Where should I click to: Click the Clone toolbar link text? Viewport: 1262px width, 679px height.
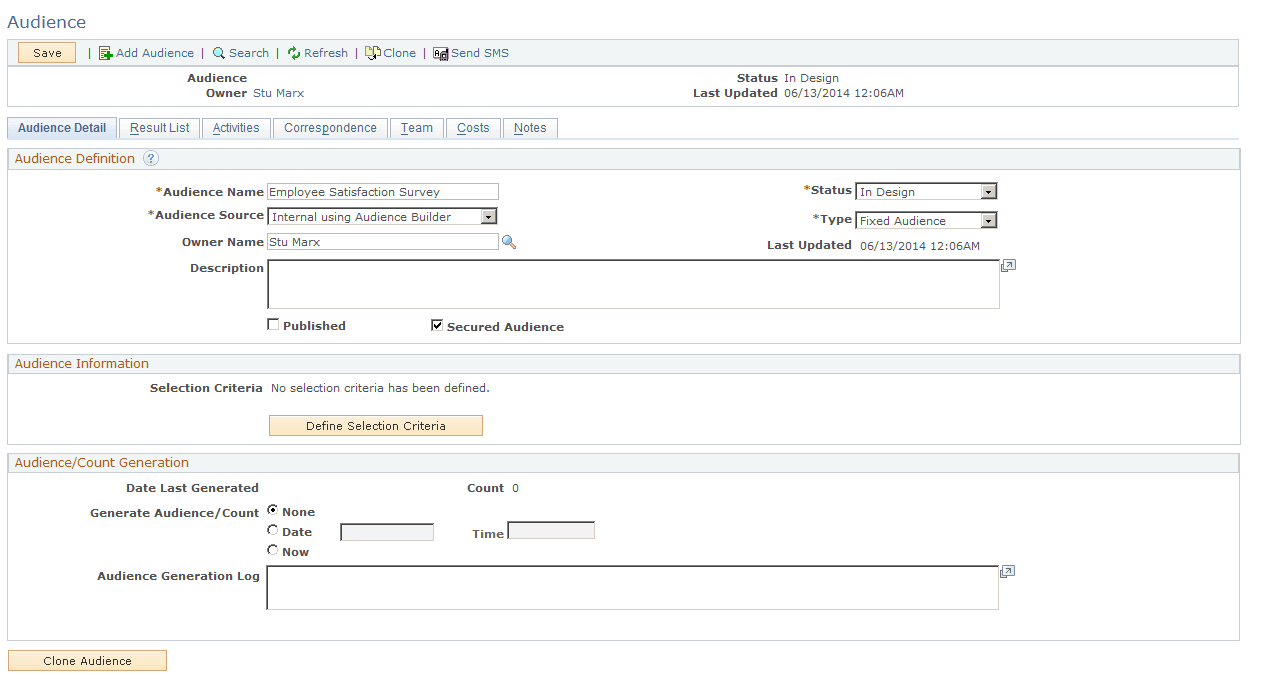pyautogui.click(x=400, y=53)
